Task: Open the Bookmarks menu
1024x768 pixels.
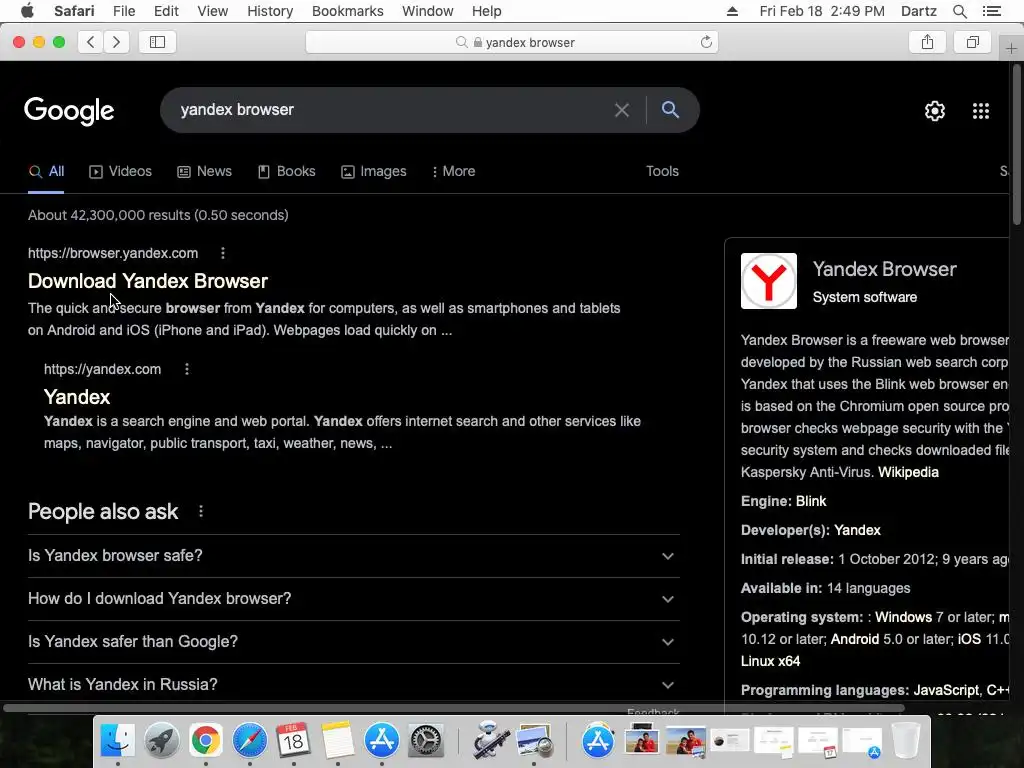Action: (347, 11)
